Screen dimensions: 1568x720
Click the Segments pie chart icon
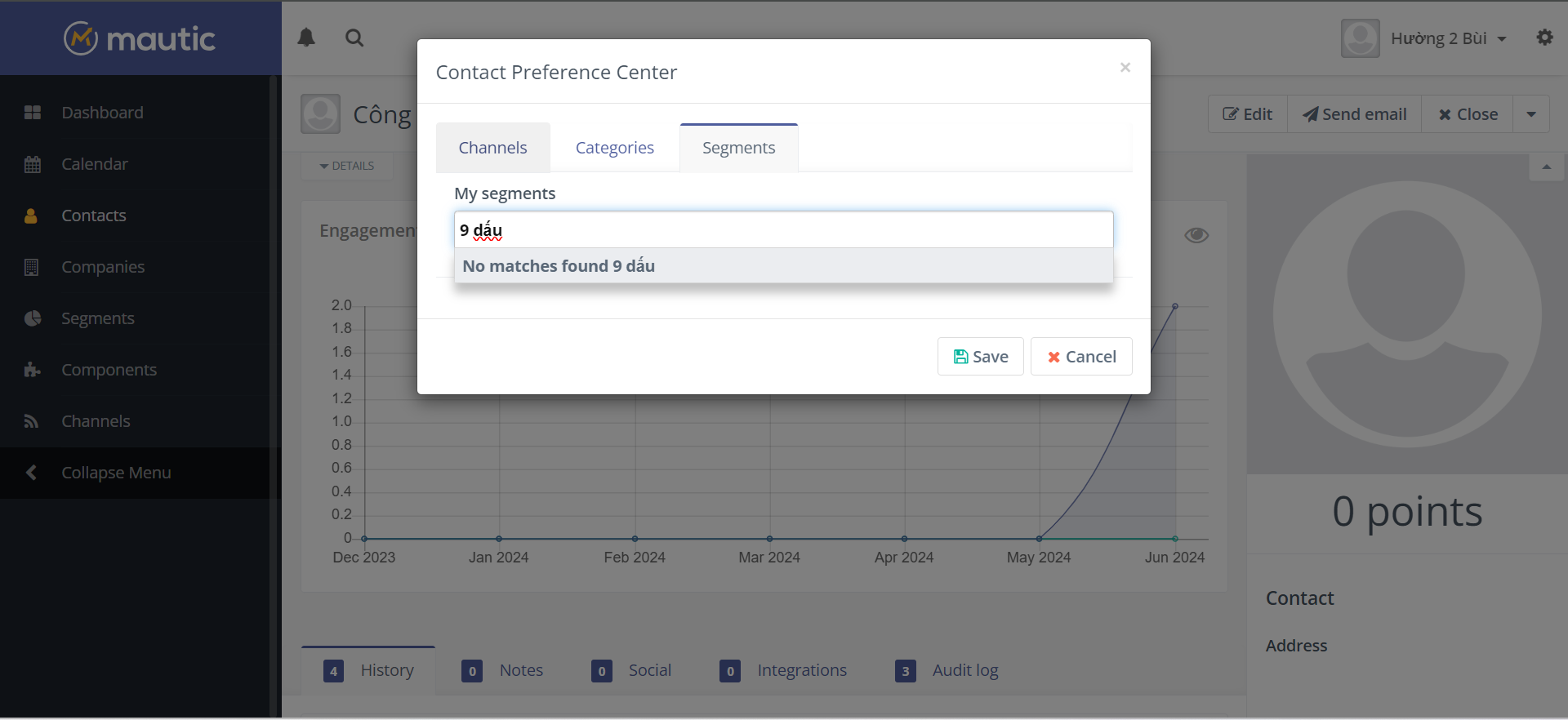[x=33, y=318]
